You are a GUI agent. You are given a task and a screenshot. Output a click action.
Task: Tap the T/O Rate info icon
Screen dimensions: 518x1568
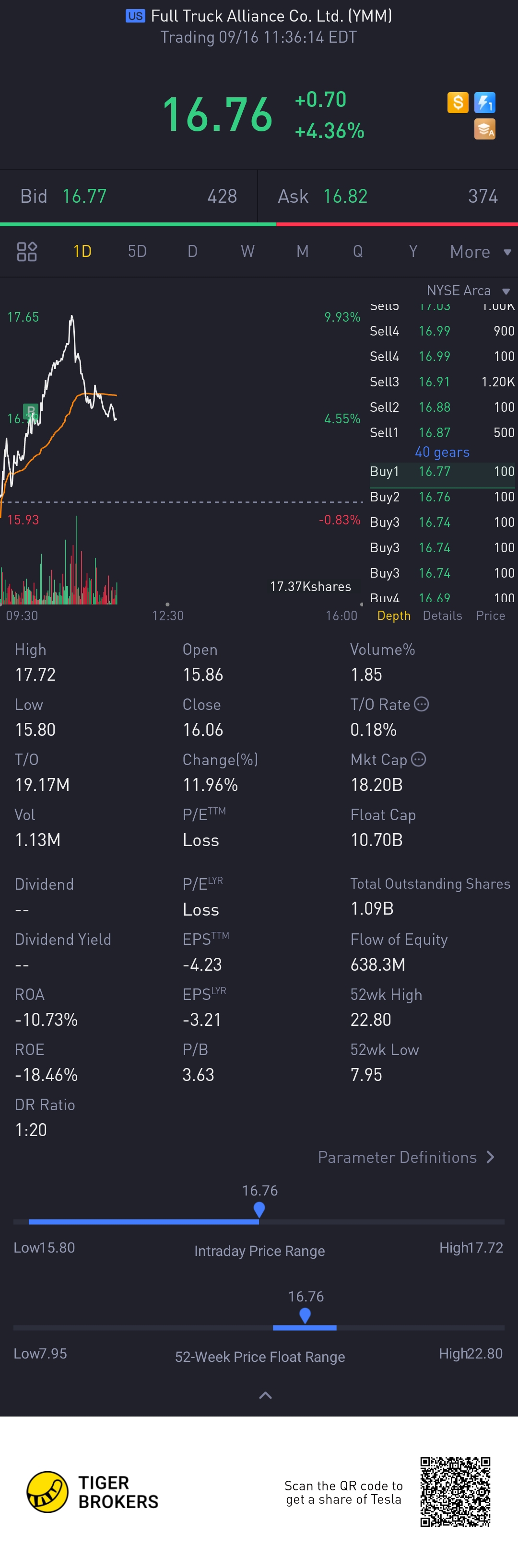pos(421,704)
